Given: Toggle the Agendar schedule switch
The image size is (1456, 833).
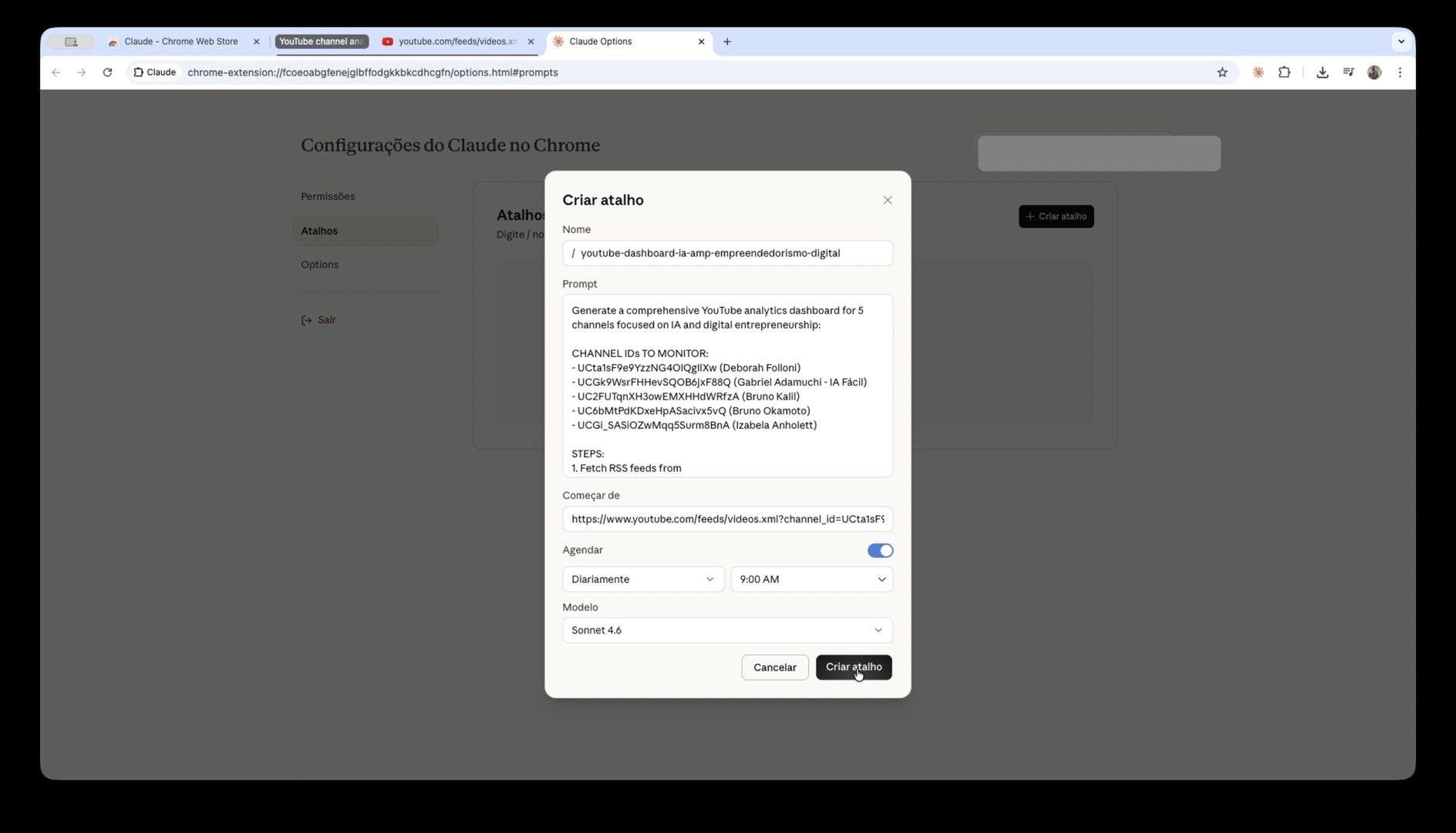Looking at the screenshot, I should pyautogui.click(x=880, y=551).
